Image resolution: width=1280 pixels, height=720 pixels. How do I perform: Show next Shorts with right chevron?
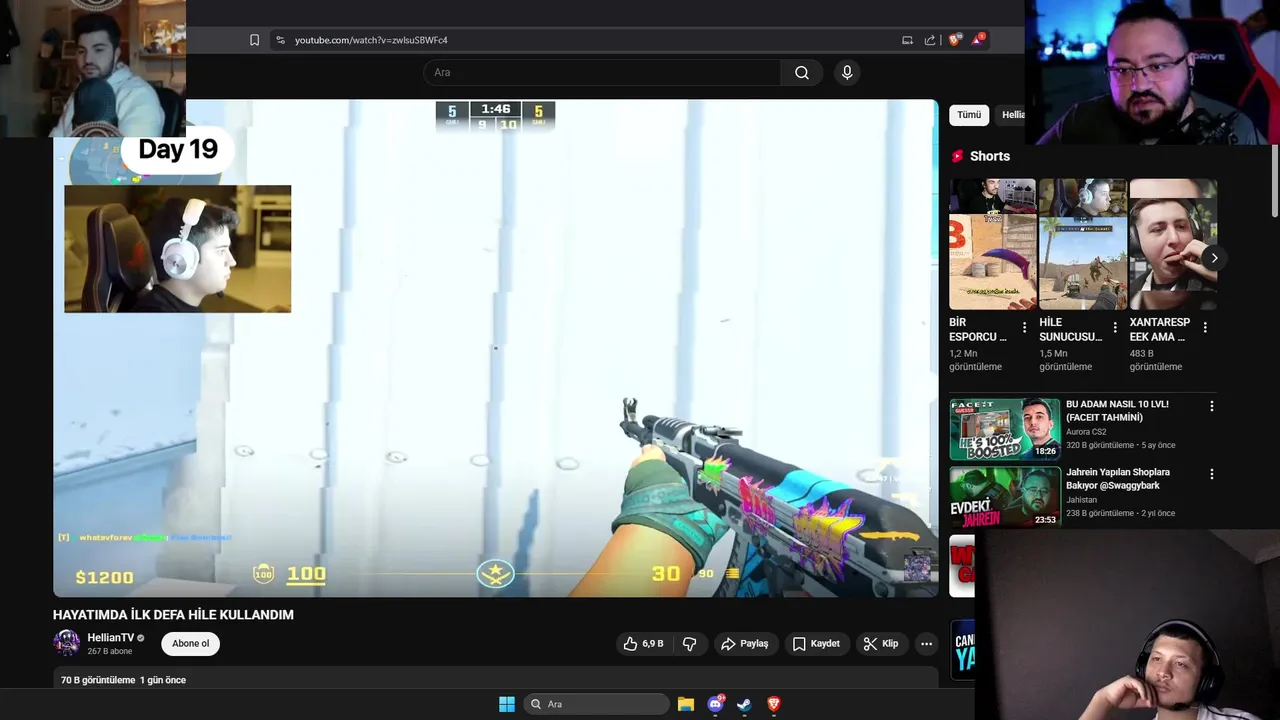tap(1214, 258)
